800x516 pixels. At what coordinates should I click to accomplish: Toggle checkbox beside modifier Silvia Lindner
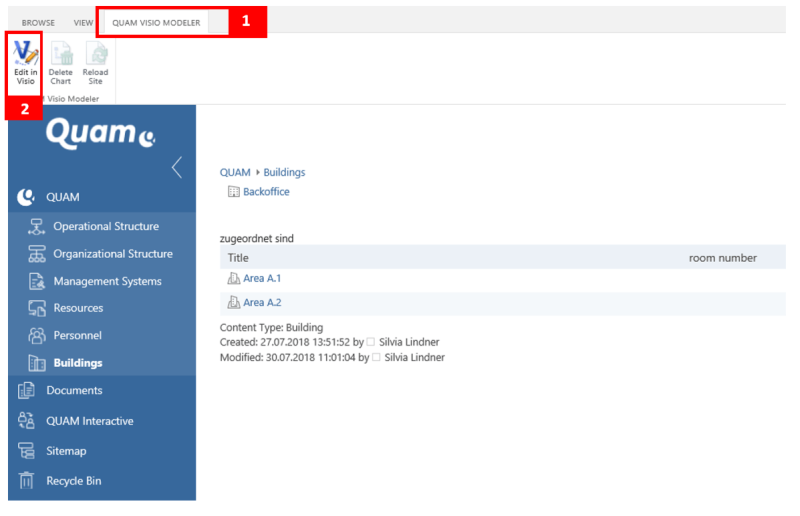tap(376, 358)
